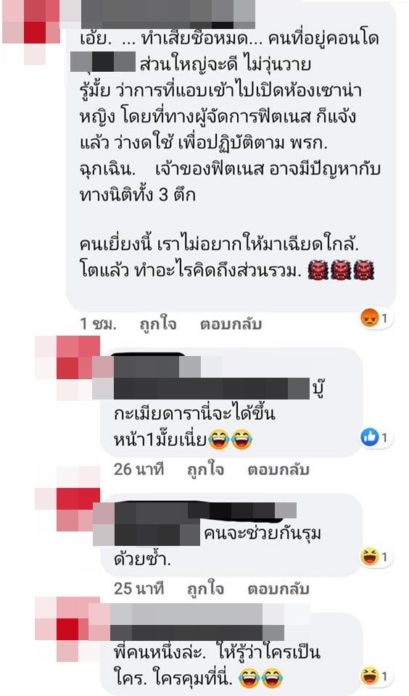Reply to the first comment via ตอบกลับ
The width and height of the screenshot is (409, 696).
[x=231, y=324]
